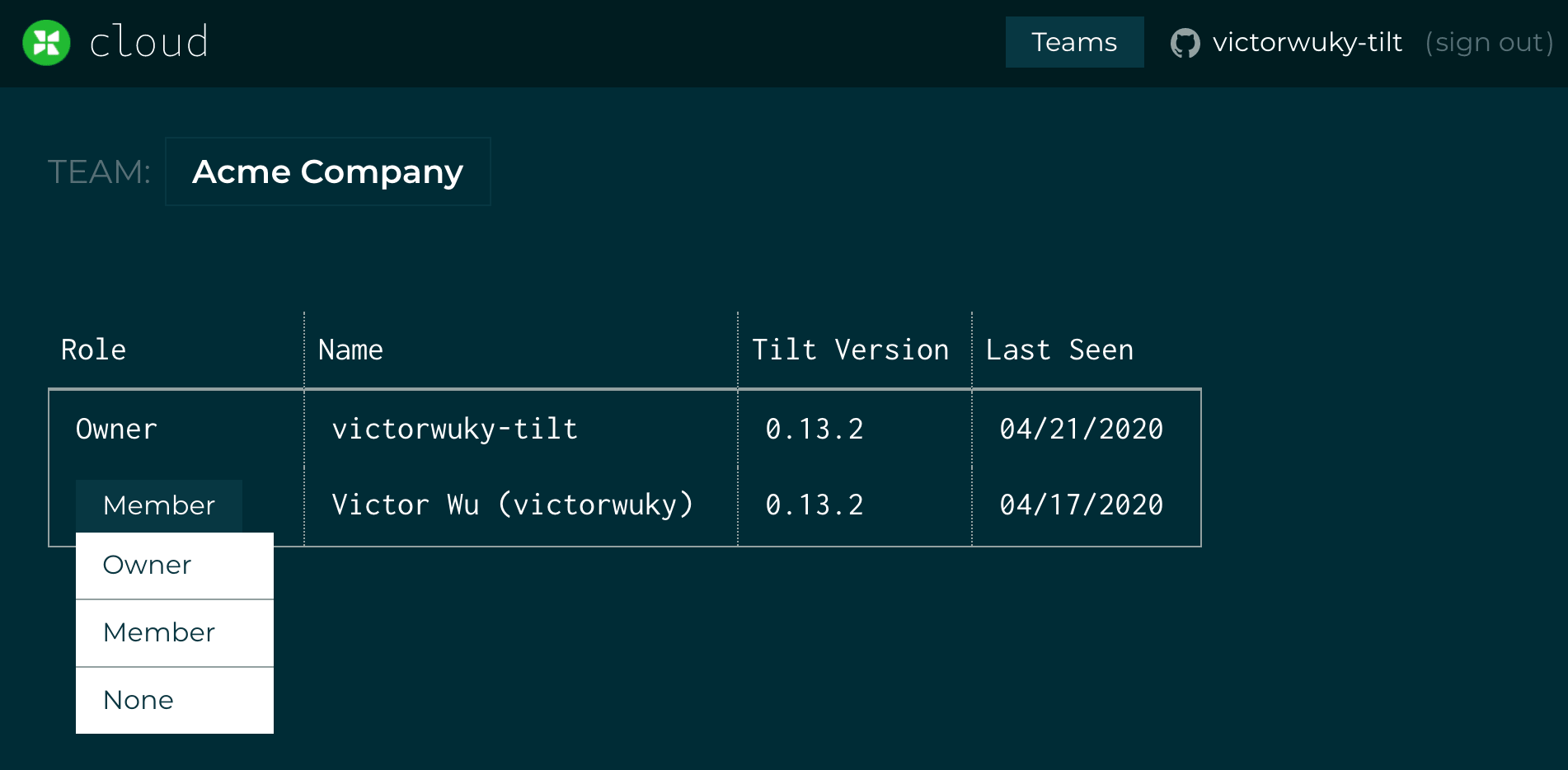Select the Victor Wu (victorwuky) name cell
The width and height of the screenshot is (1568, 770).
[512, 505]
